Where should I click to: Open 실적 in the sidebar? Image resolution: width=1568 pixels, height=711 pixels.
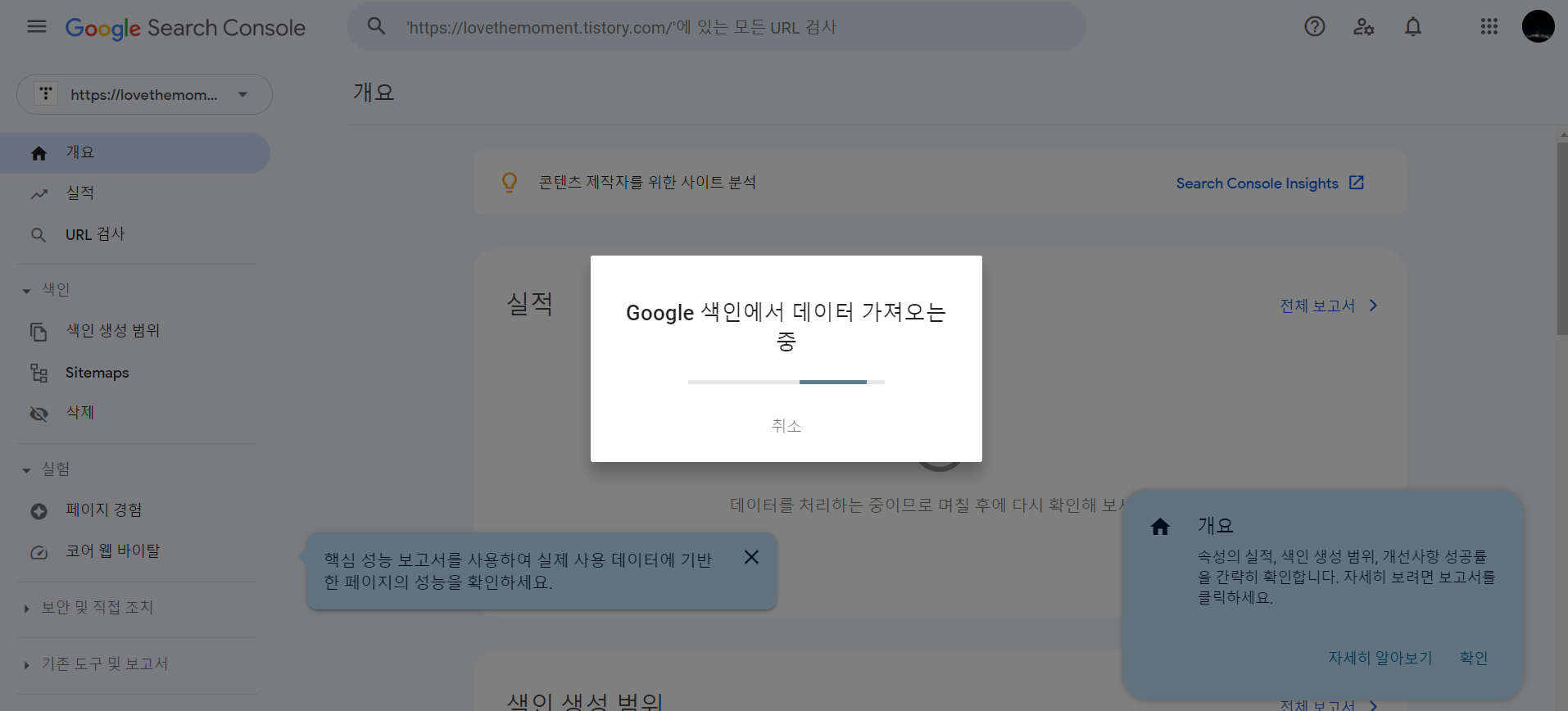tap(135, 194)
